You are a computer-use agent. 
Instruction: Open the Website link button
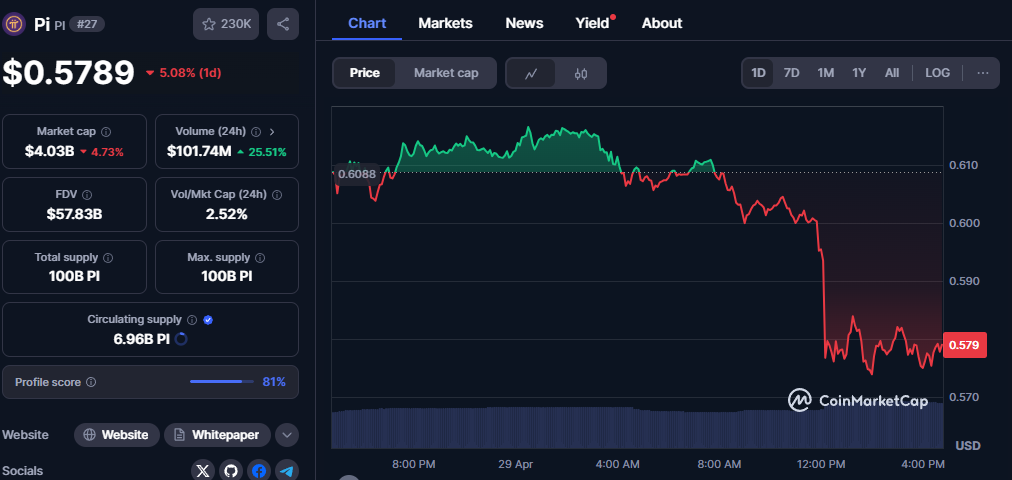pyautogui.click(x=116, y=435)
